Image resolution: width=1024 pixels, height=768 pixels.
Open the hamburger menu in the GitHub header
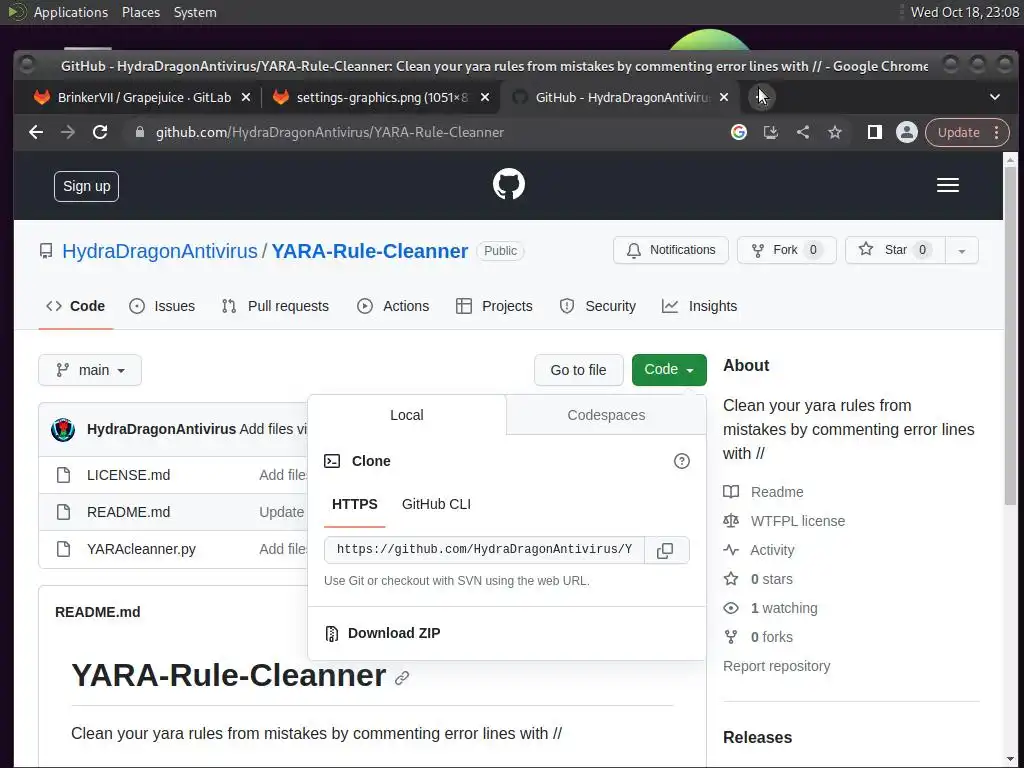click(x=948, y=185)
